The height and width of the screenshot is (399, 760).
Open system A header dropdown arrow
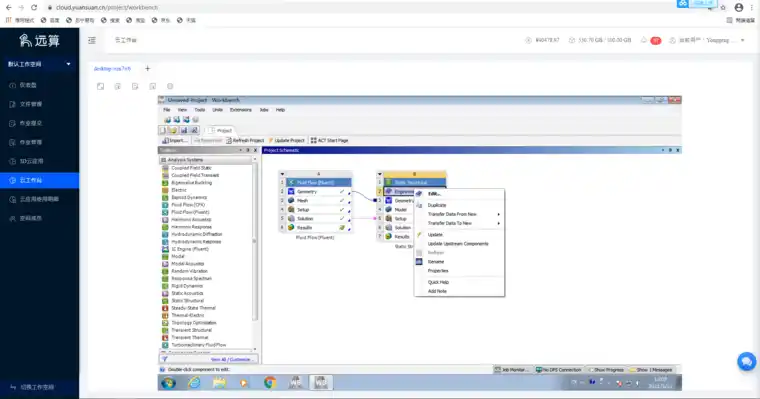point(283,174)
